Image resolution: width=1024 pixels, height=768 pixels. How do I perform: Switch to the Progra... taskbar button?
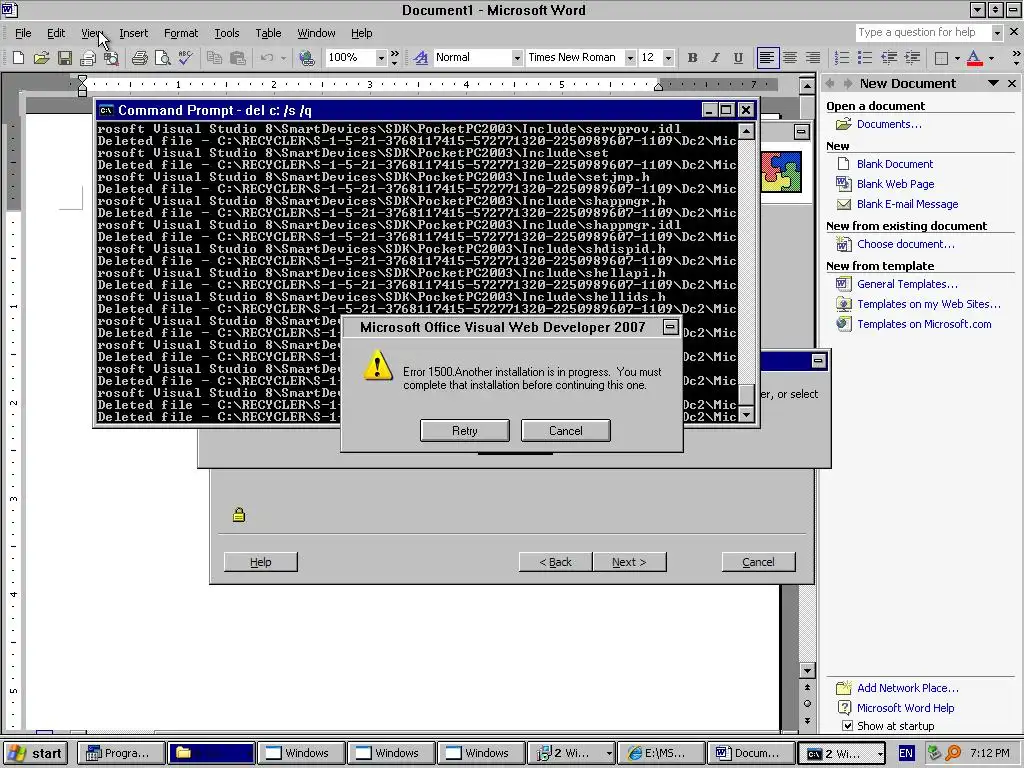point(121,753)
